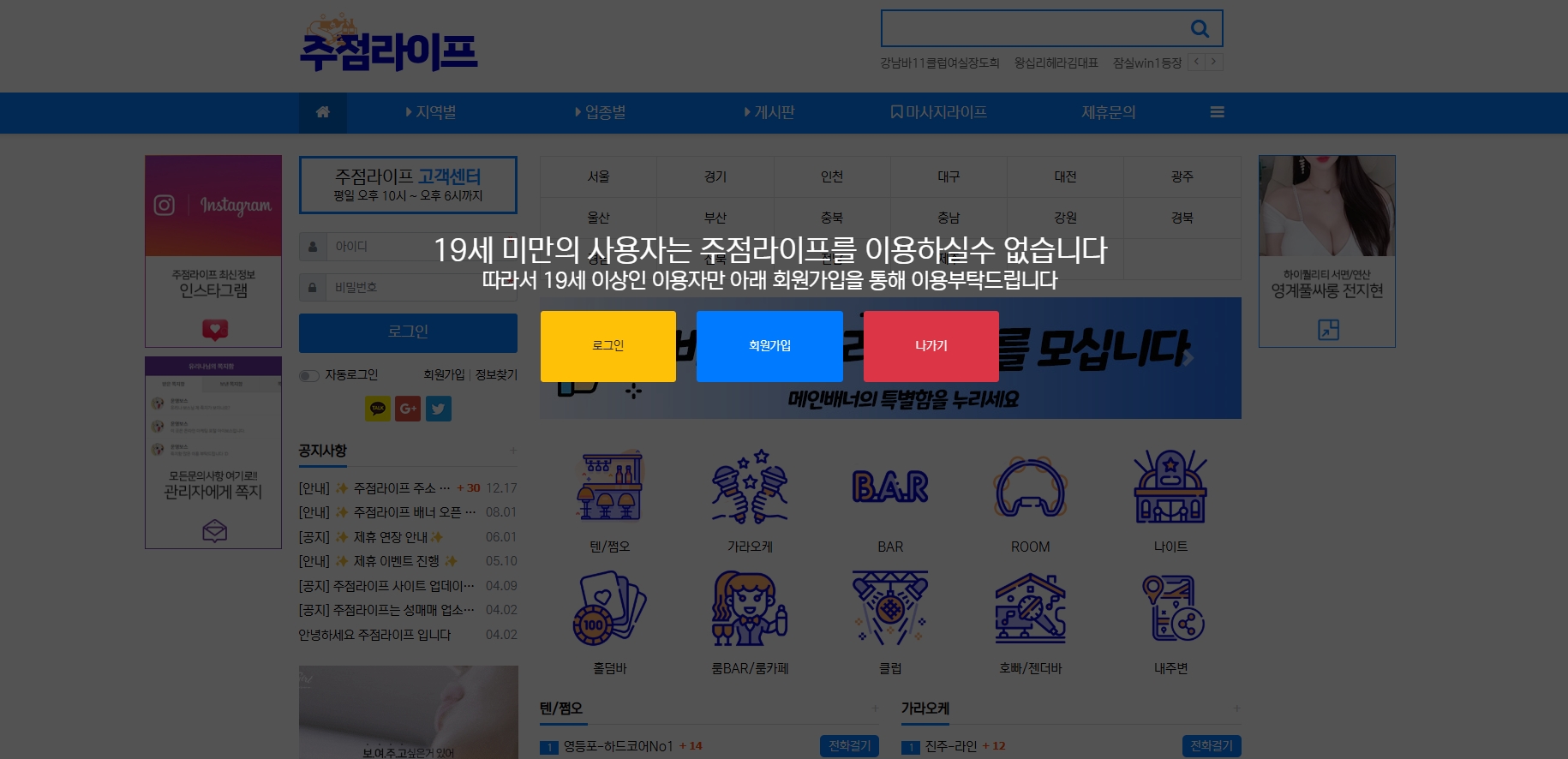Click the external link icon under 전지현
Image resolution: width=1568 pixels, height=759 pixels.
1328,329
